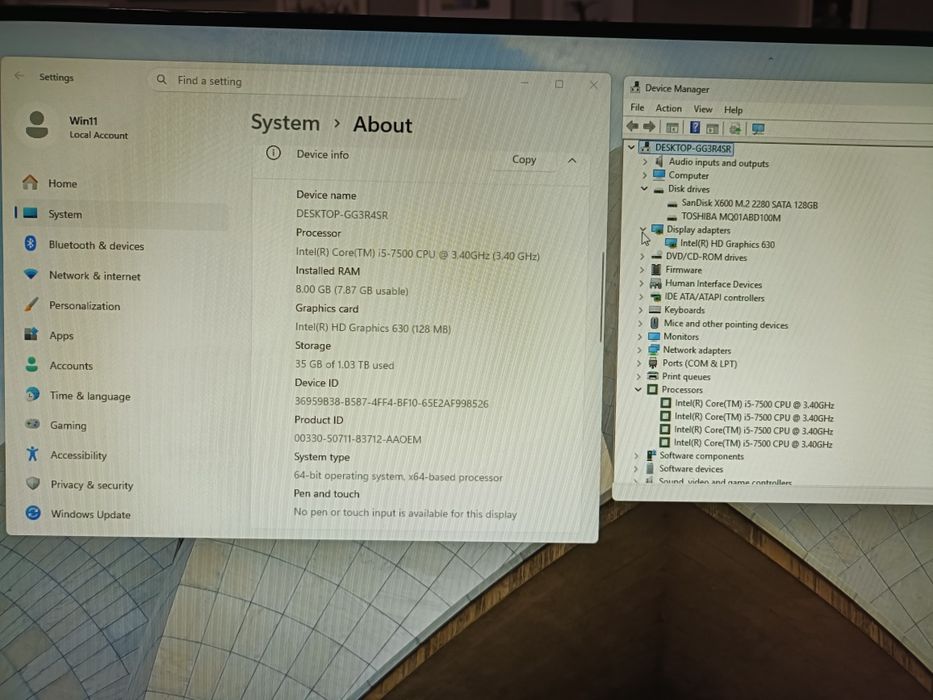Viewport: 933px width, 700px height.
Task: Open the View menu
Action: point(702,109)
